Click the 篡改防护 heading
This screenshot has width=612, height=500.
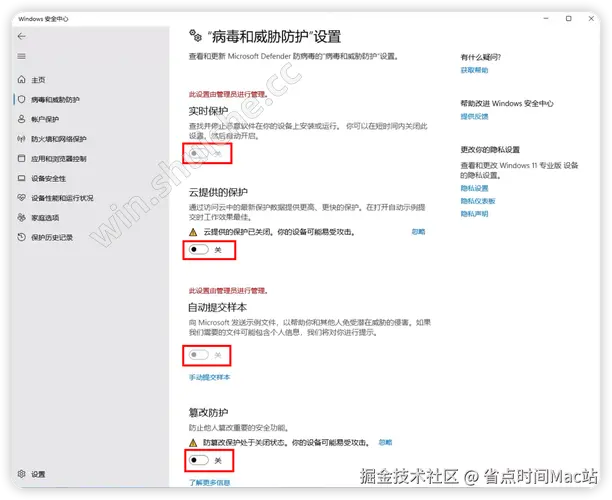click(x=208, y=412)
